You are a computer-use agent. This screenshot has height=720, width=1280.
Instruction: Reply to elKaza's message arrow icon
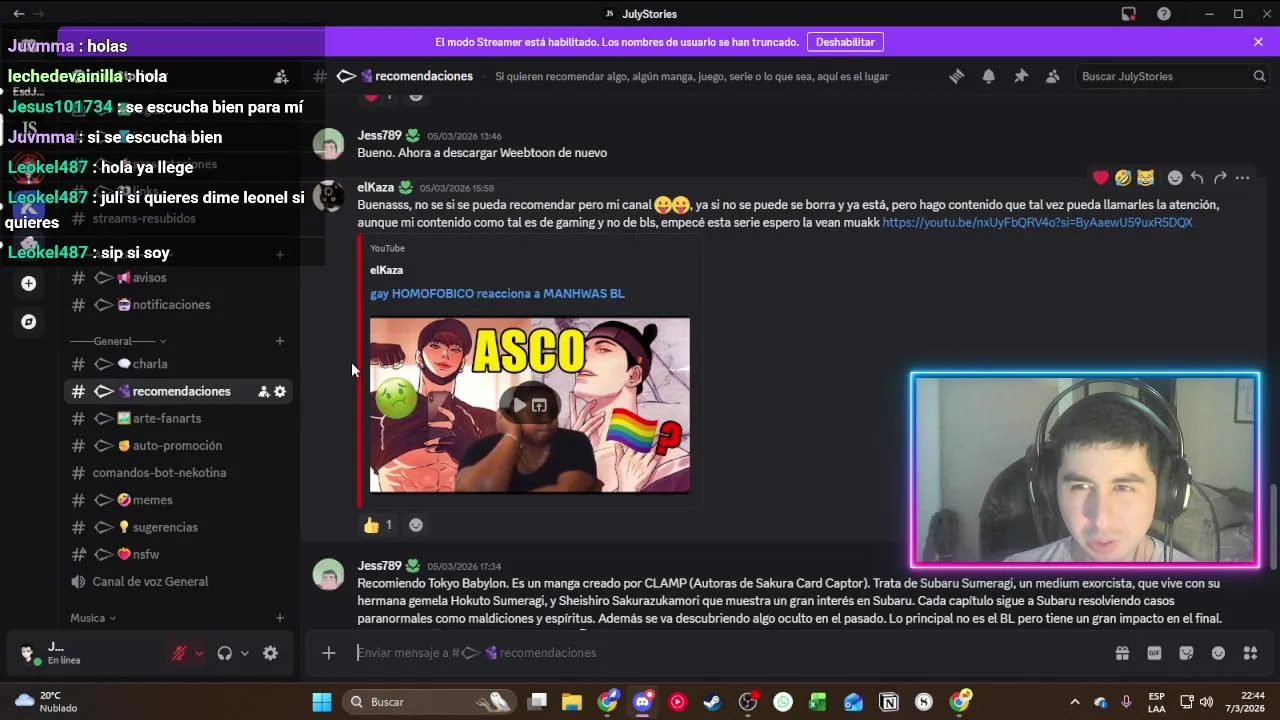pyautogui.click(x=1197, y=177)
